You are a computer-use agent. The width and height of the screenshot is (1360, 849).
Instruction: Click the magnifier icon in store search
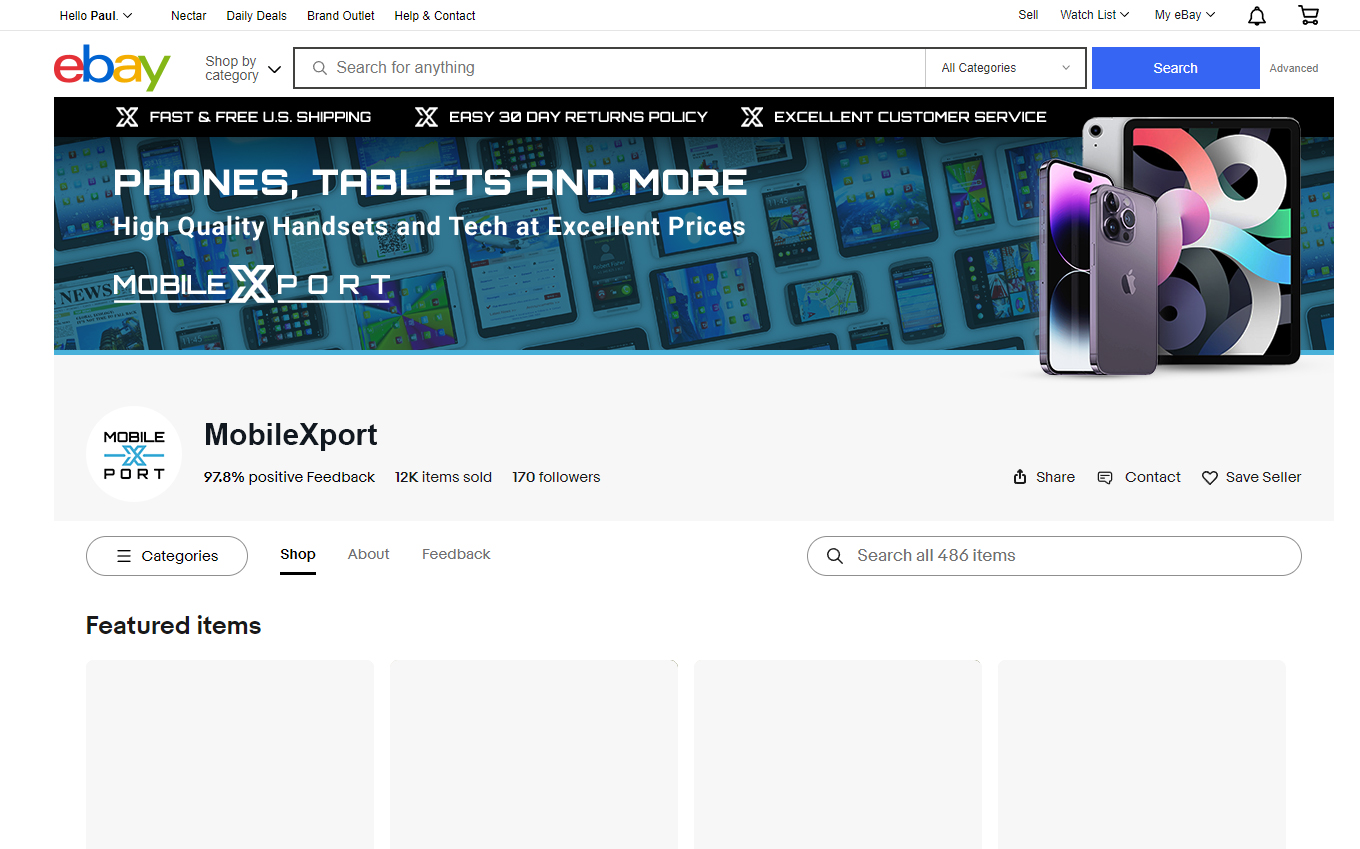835,556
